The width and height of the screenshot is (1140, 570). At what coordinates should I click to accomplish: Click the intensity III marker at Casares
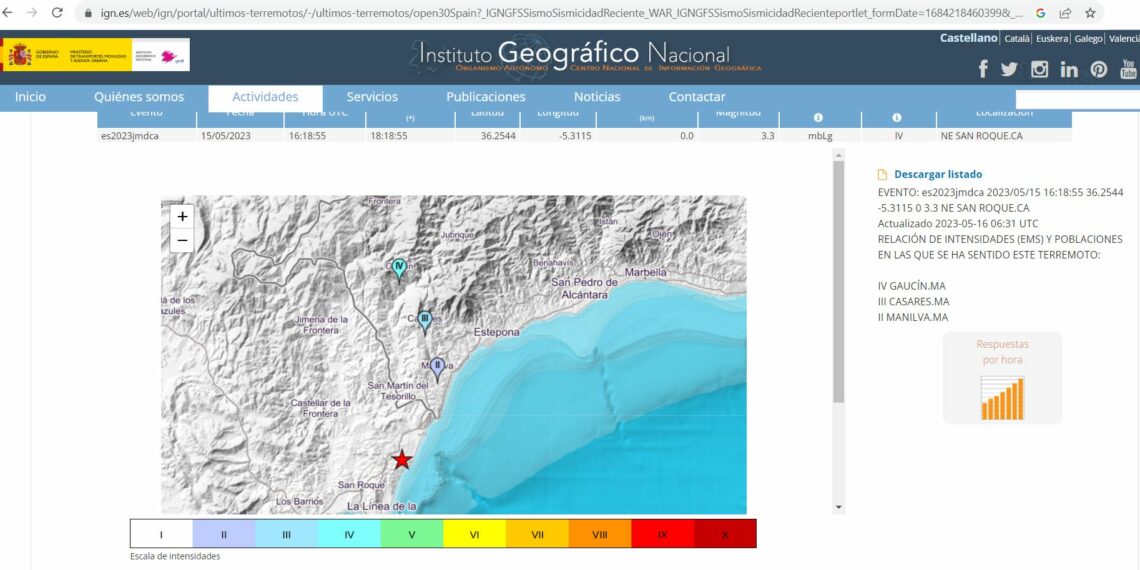click(x=425, y=320)
